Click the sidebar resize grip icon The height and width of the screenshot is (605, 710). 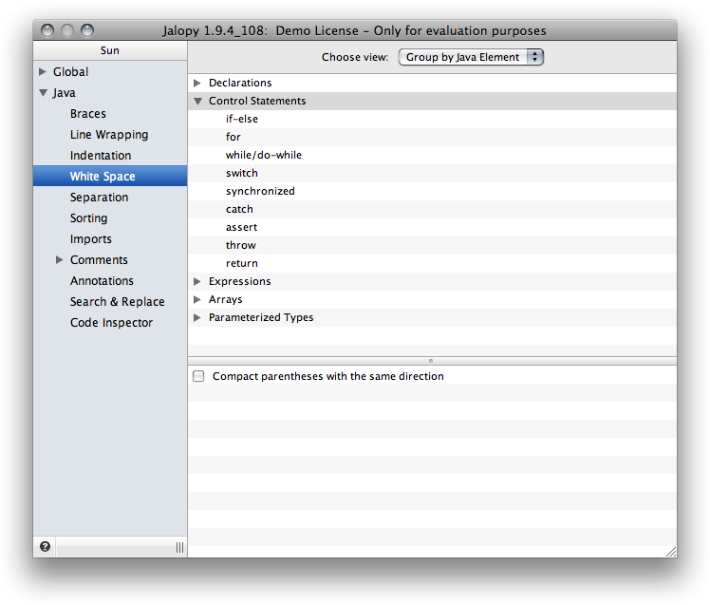point(180,547)
